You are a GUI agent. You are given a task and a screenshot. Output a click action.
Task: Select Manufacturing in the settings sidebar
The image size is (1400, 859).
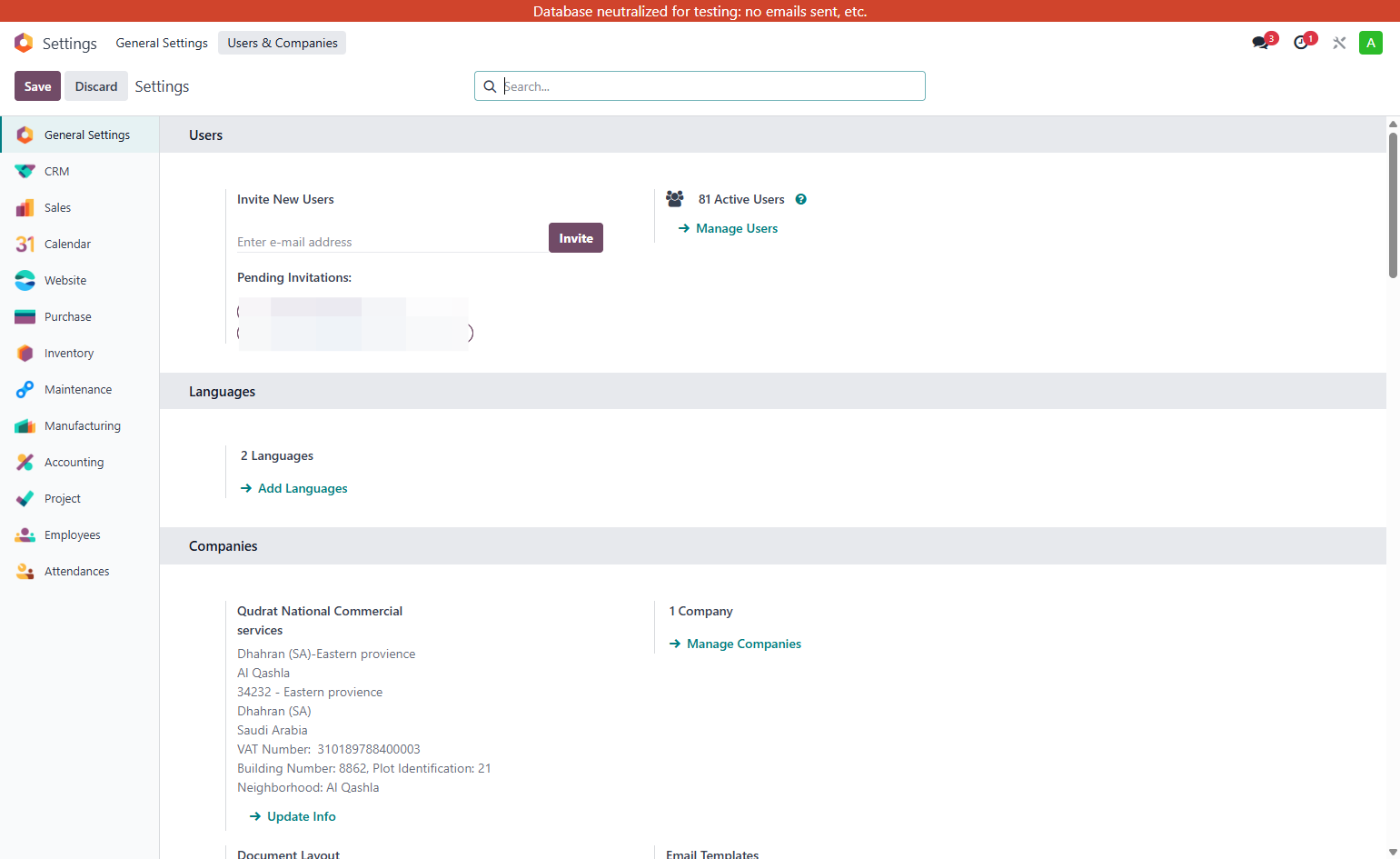(80, 425)
